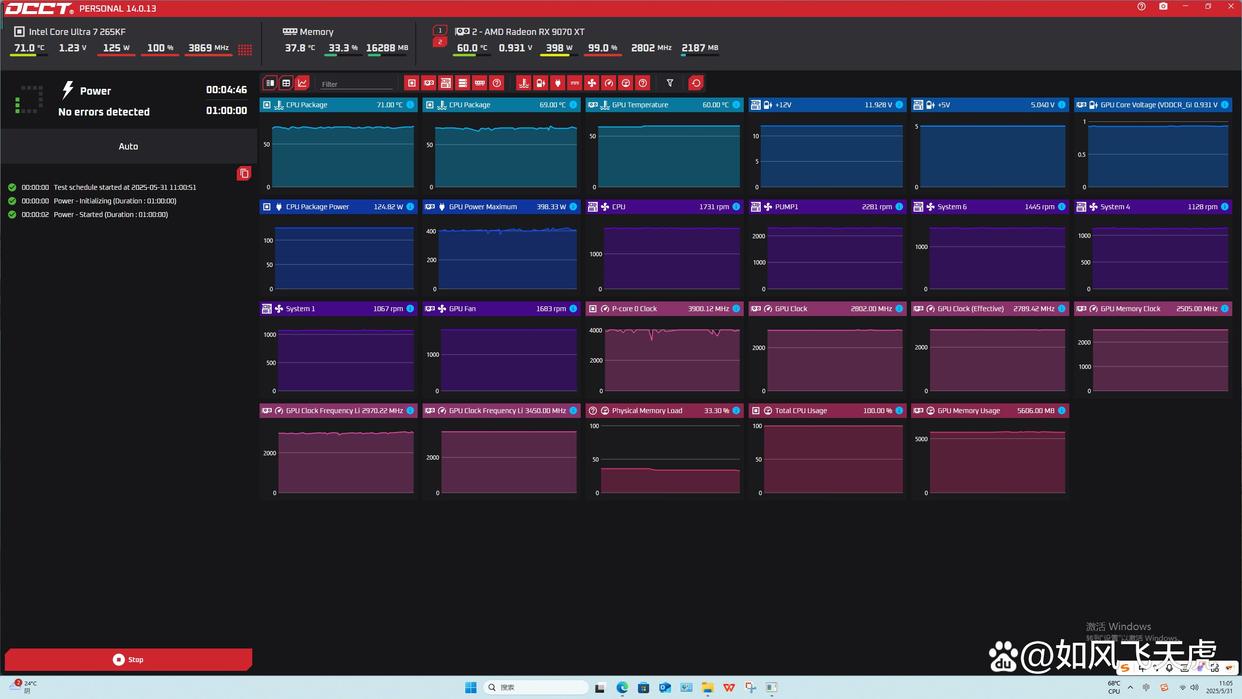The width and height of the screenshot is (1242, 699).
Task: Toggle the blue dot on +12V graph
Action: 899,104
